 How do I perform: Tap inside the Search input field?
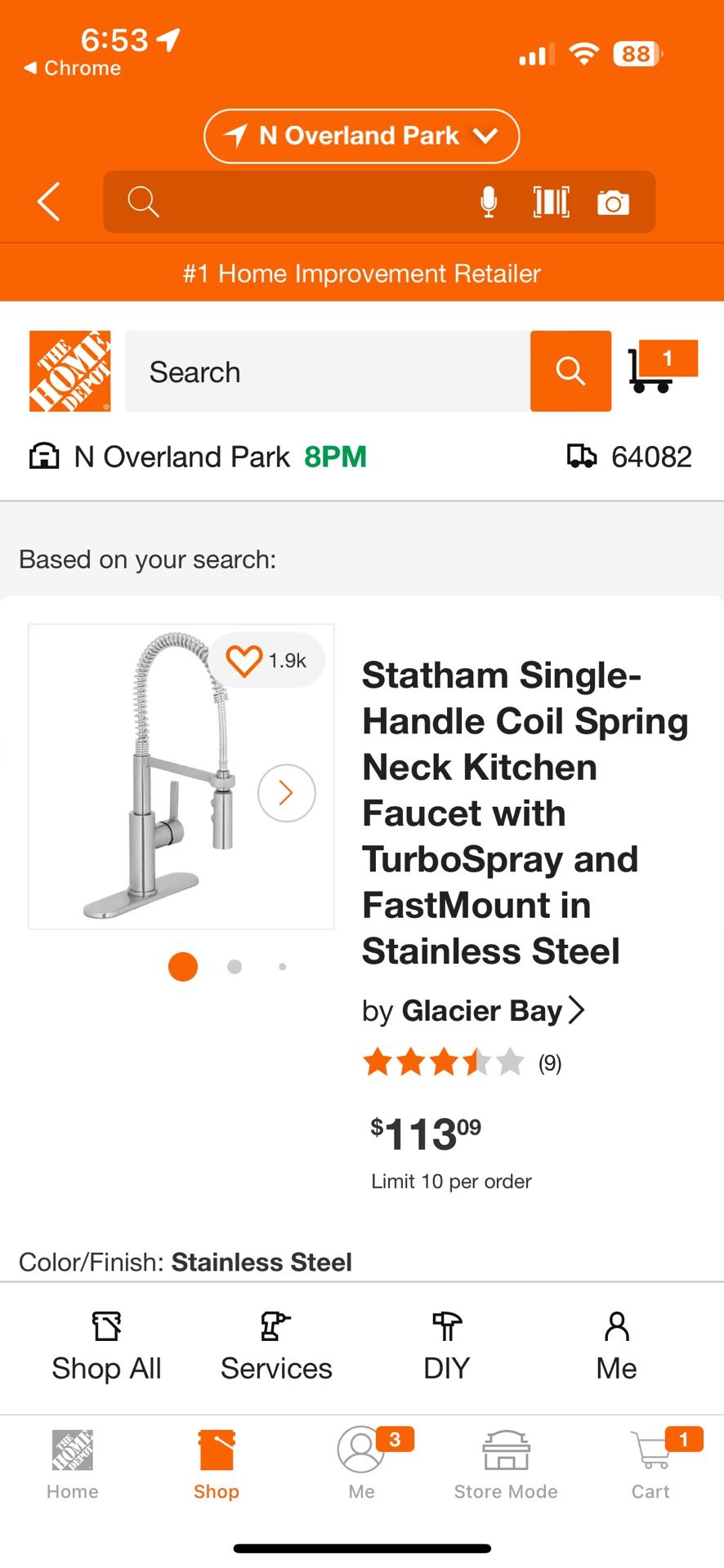pyautogui.click(x=327, y=371)
